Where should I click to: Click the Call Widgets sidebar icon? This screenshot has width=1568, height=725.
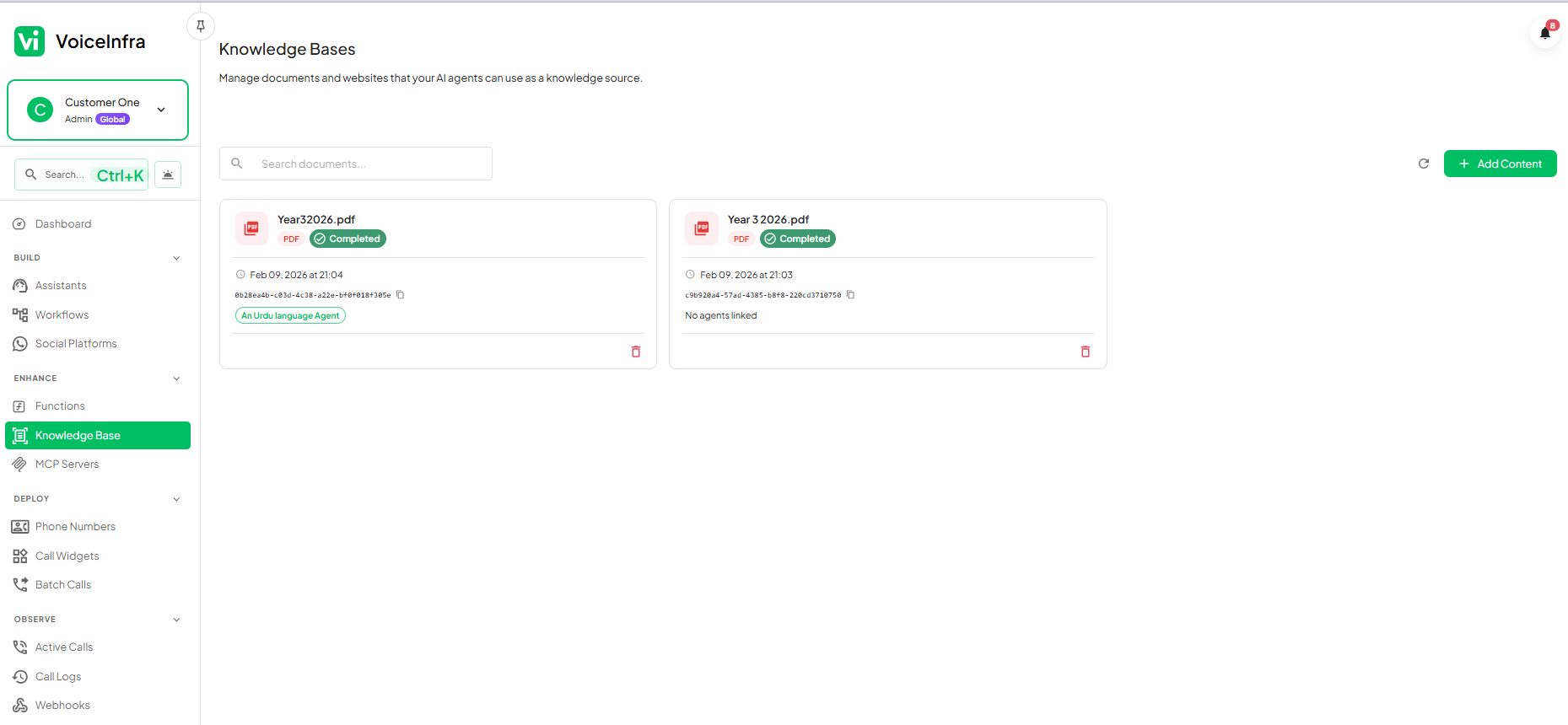20,556
